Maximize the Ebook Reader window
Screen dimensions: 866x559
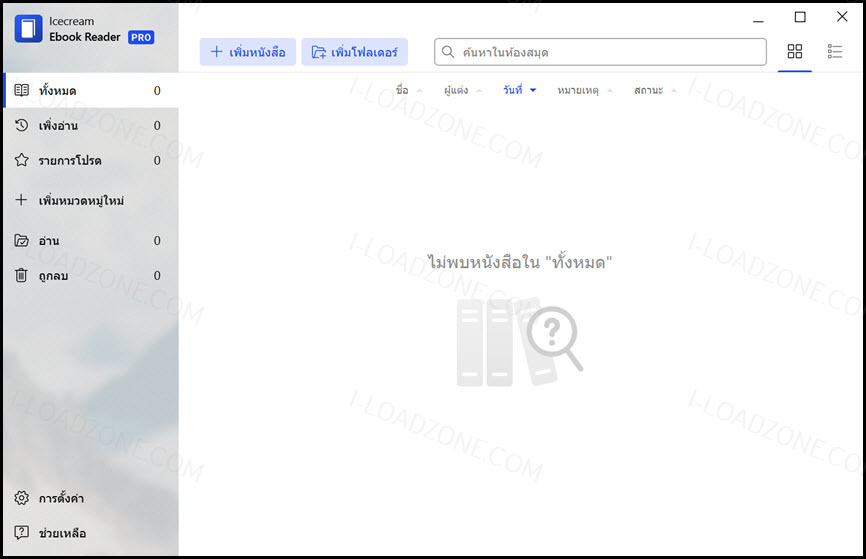click(x=800, y=17)
